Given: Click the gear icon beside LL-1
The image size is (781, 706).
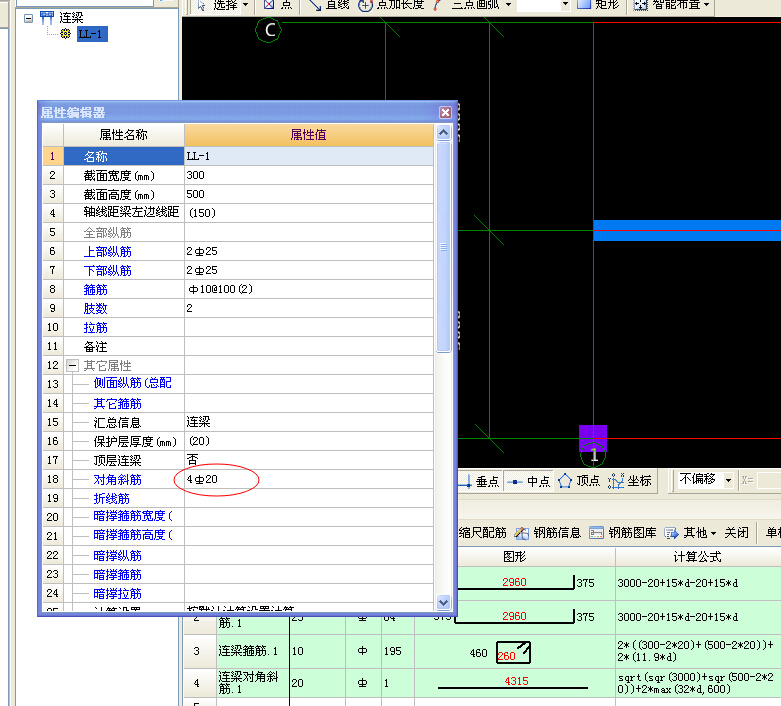Looking at the screenshot, I should pyautogui.click(x=65, y=33).
